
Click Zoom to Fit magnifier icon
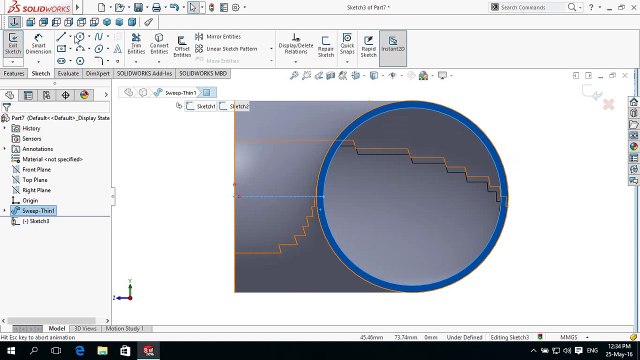click(294, 76)
